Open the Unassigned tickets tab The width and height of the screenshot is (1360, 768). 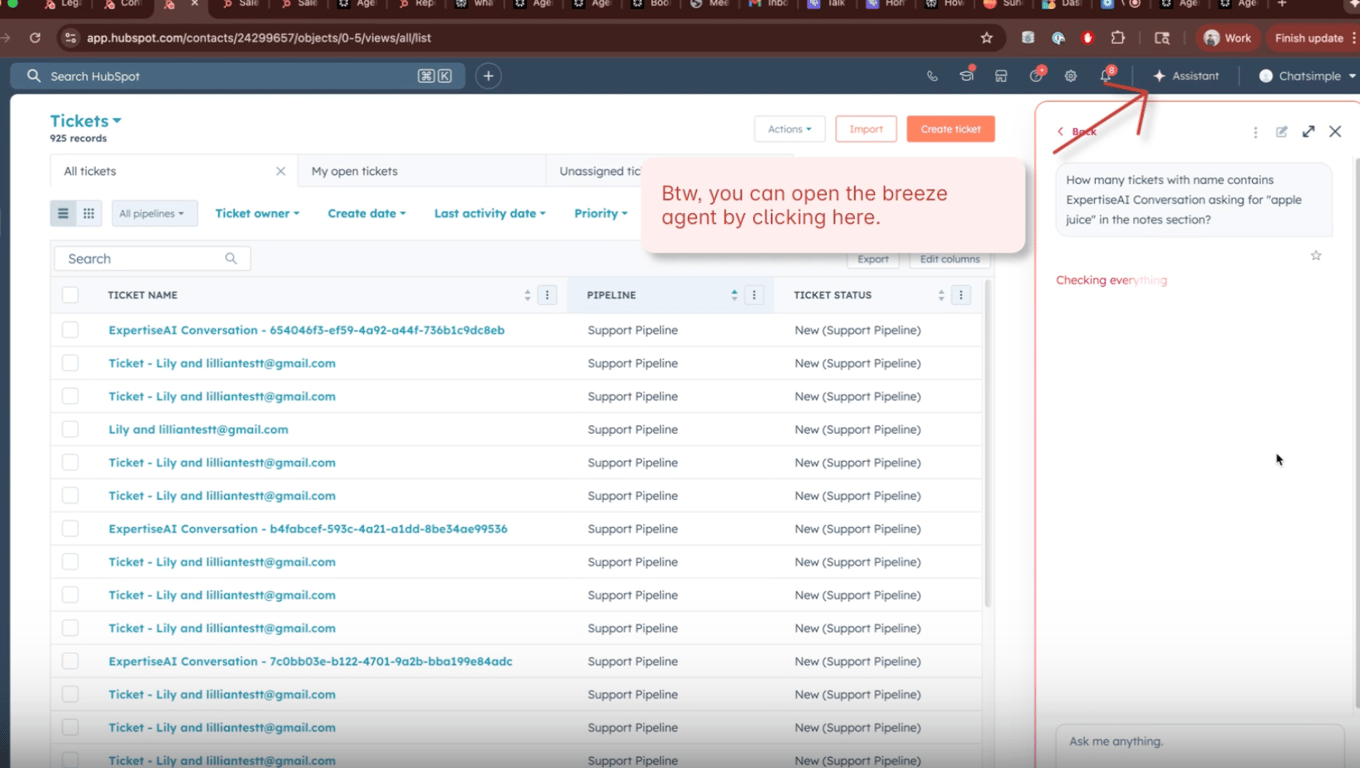click(x=600, y=171)
